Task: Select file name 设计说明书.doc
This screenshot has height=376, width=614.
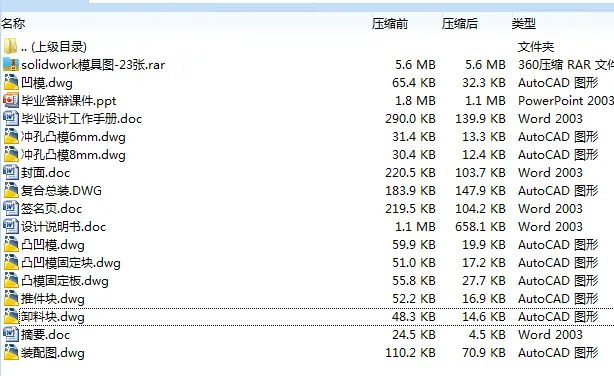Action: pyautogui.click(x=63, y=227)
